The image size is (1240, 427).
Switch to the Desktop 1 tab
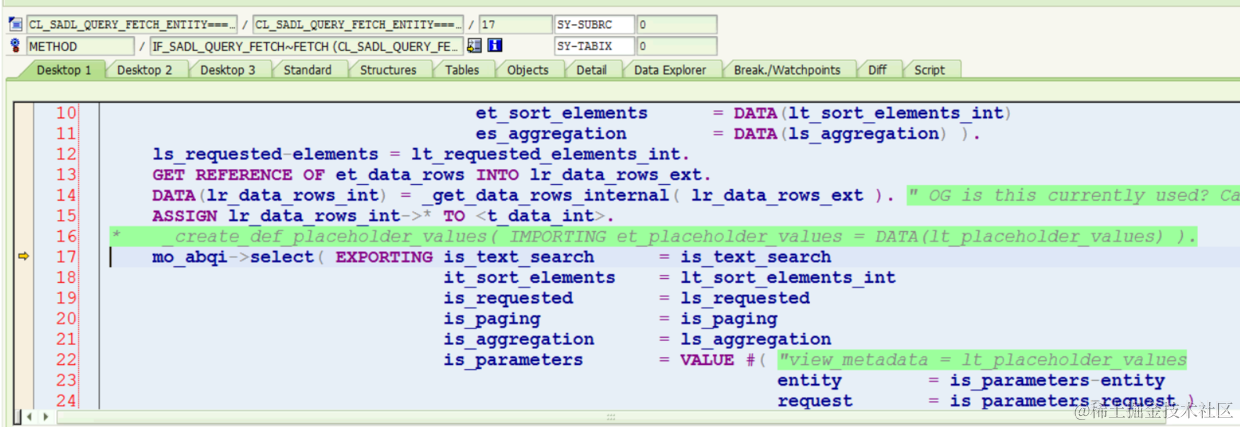click(x=62, y=70)
